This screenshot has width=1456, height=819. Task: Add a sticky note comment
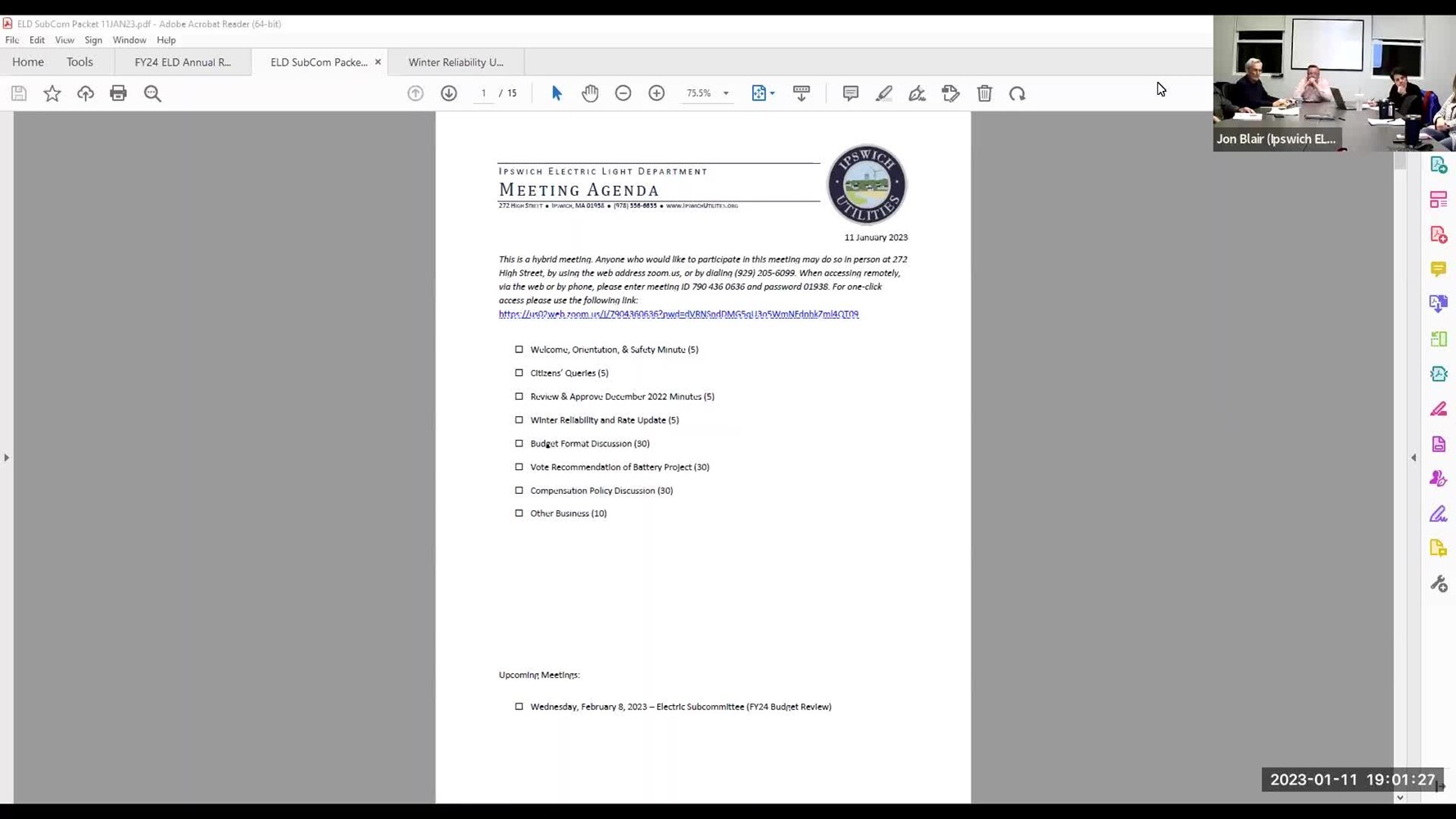point(850,93)
